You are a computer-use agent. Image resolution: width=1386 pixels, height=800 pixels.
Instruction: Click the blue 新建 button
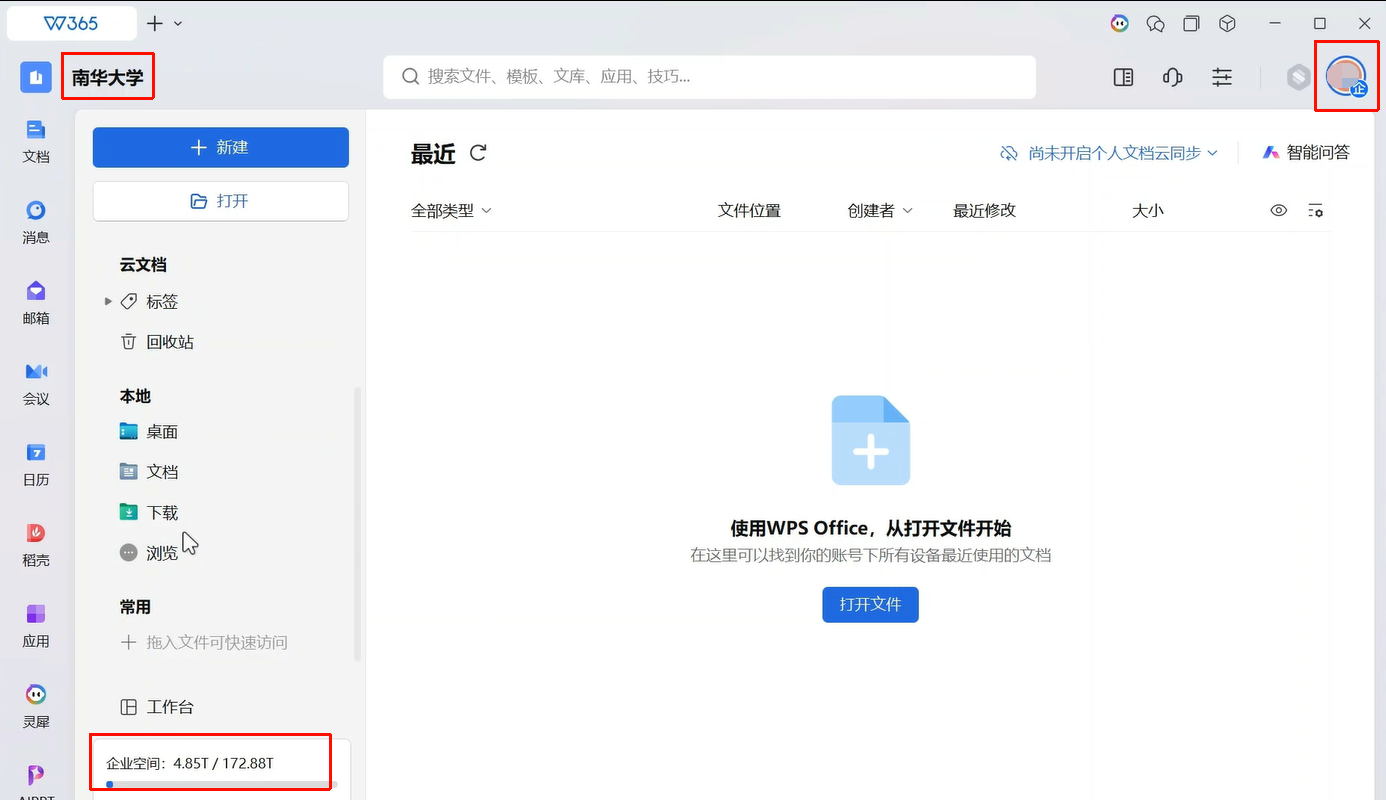coord(221,147)
